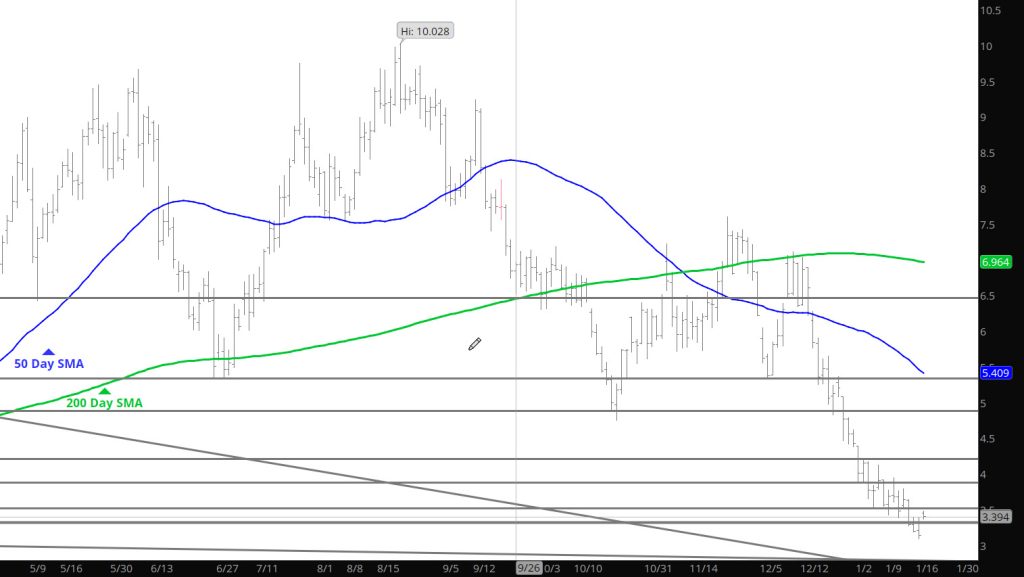Click the pencil drawing cursor icon
1024x577 pixels.
tap(476, 344)
